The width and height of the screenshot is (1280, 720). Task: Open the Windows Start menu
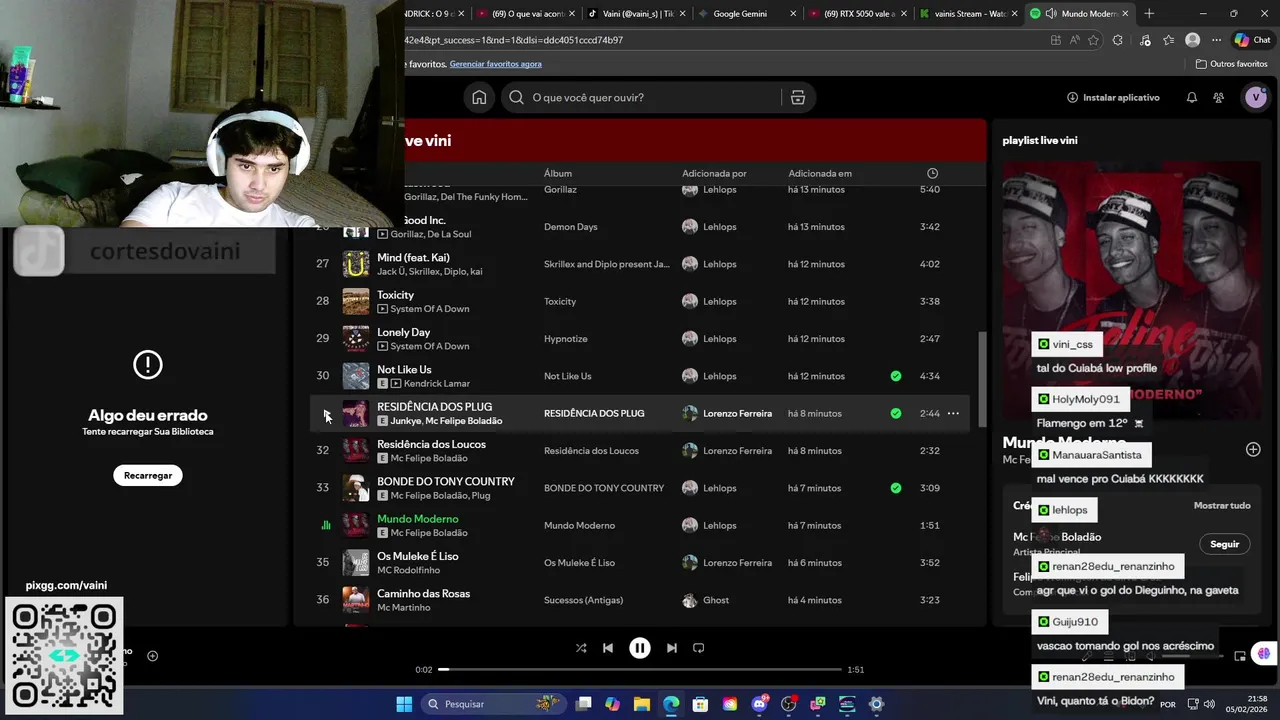tap(404, 704)
